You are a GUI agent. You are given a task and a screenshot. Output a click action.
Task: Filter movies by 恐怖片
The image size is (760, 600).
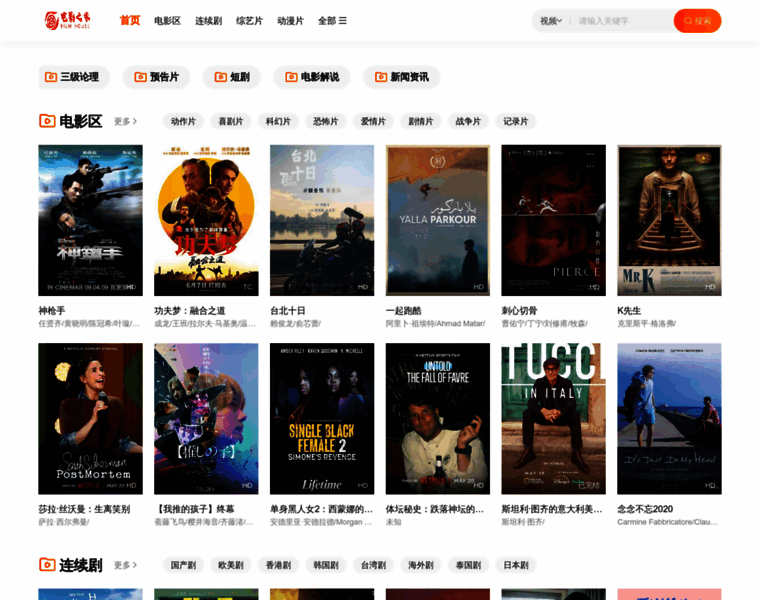click(x=326, y=121)
